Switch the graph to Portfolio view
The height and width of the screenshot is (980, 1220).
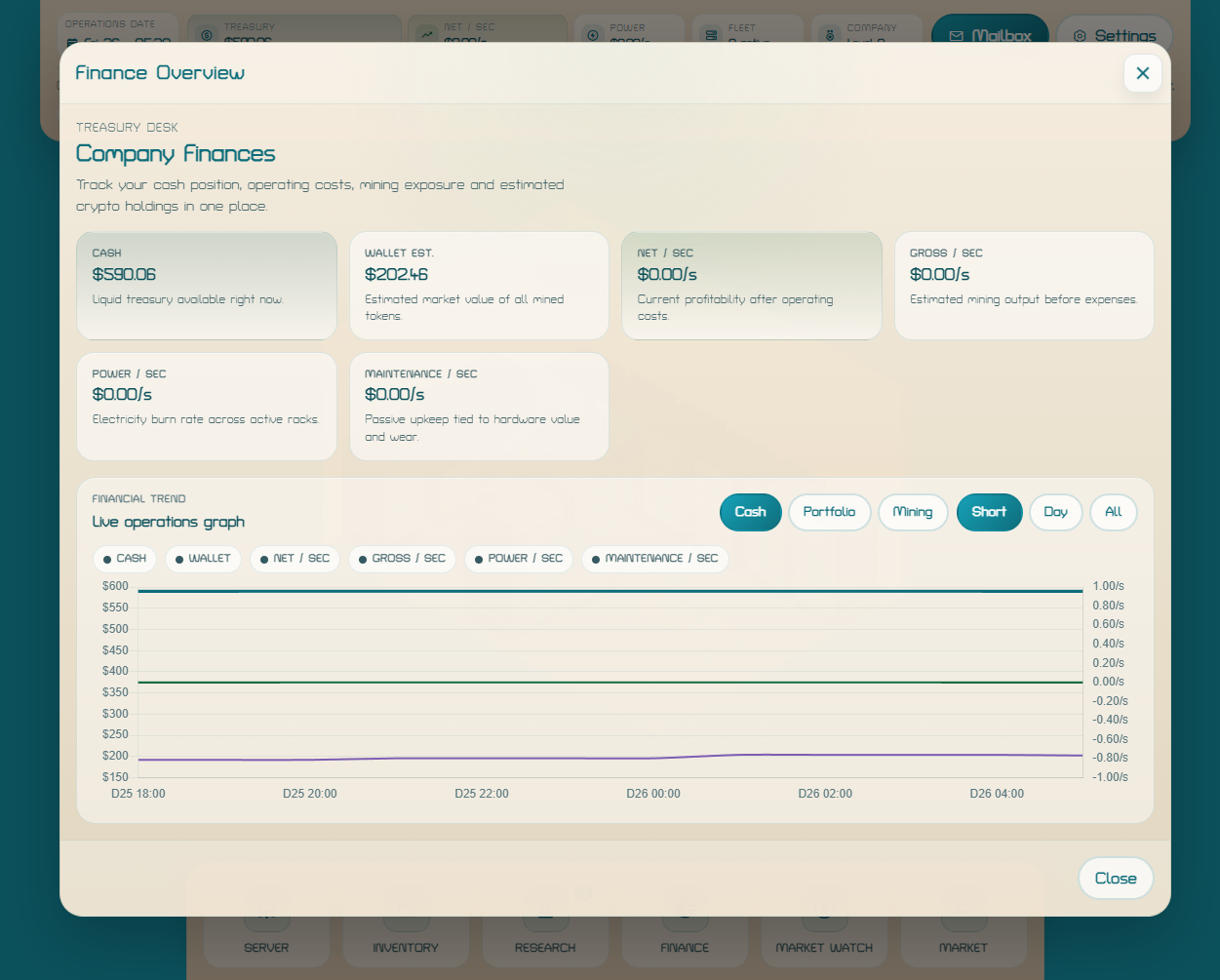[829, 512]
